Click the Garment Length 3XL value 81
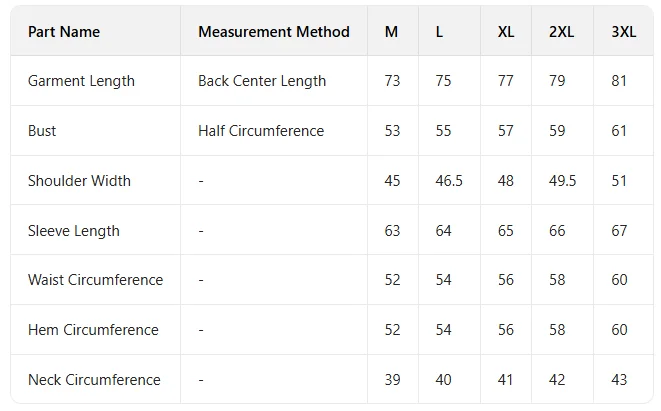This screenshot has width=661, height=411. [619, 81]
